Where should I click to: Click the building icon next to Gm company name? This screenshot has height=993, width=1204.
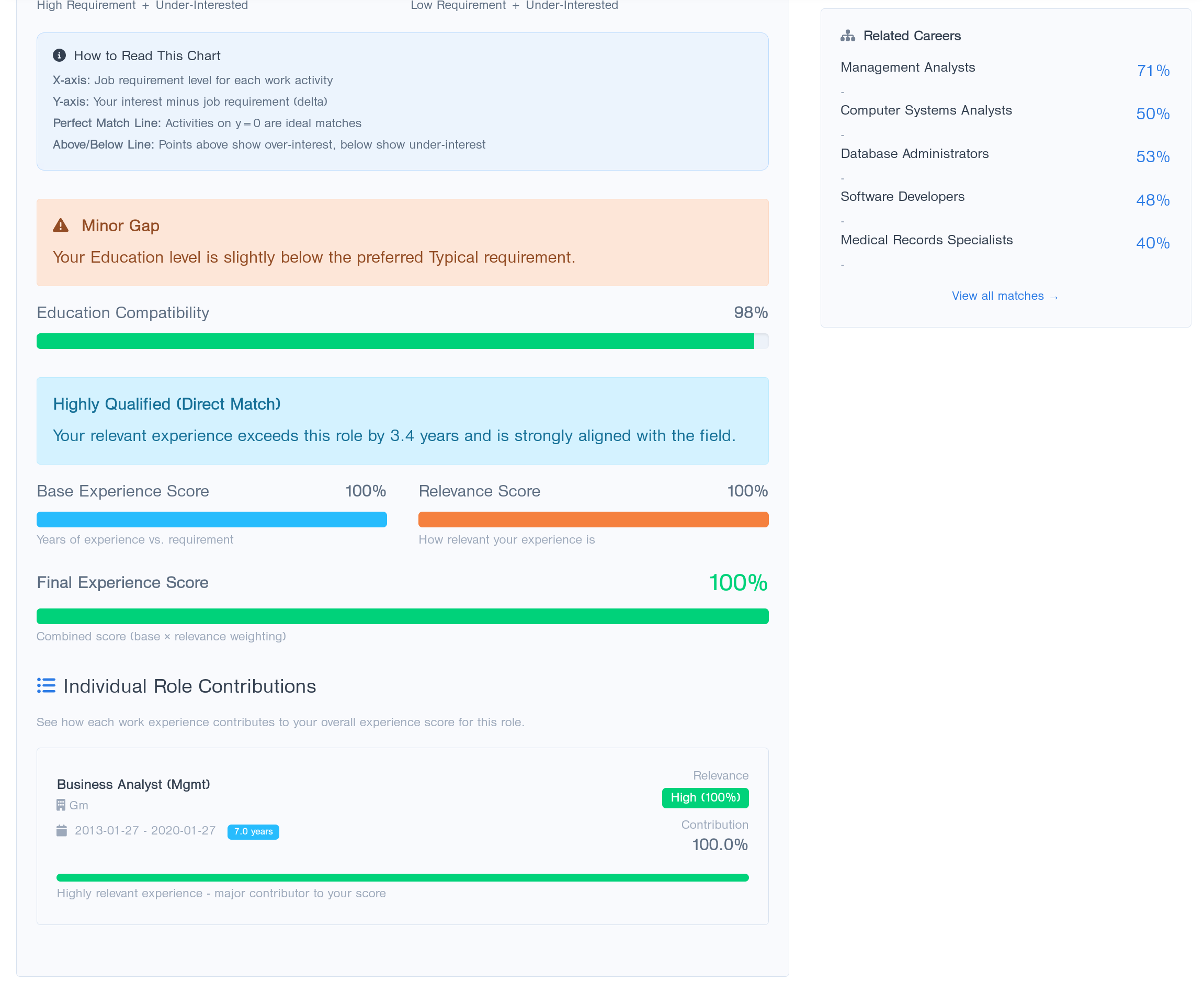tap(61, 805)
